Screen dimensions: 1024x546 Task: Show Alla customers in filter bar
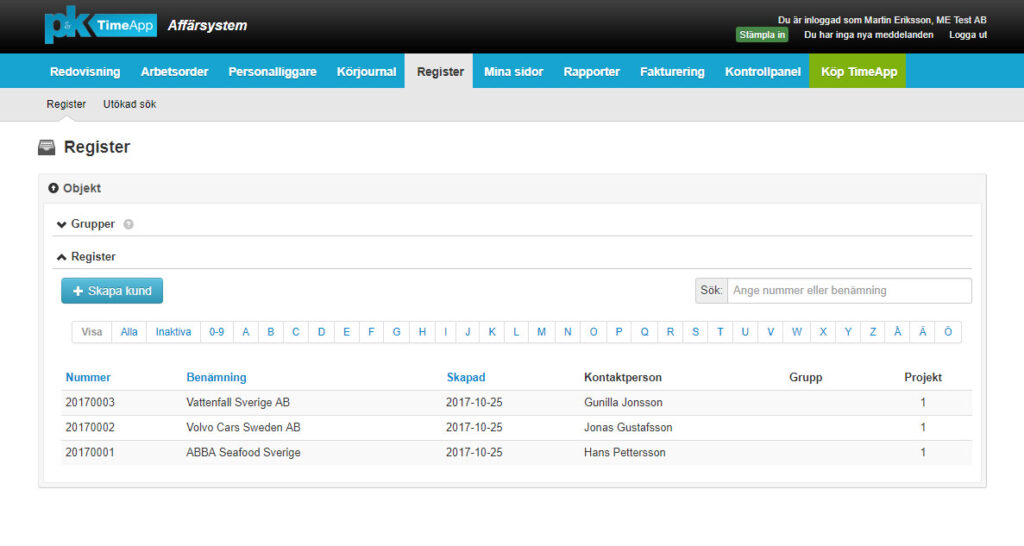(129, 332)
